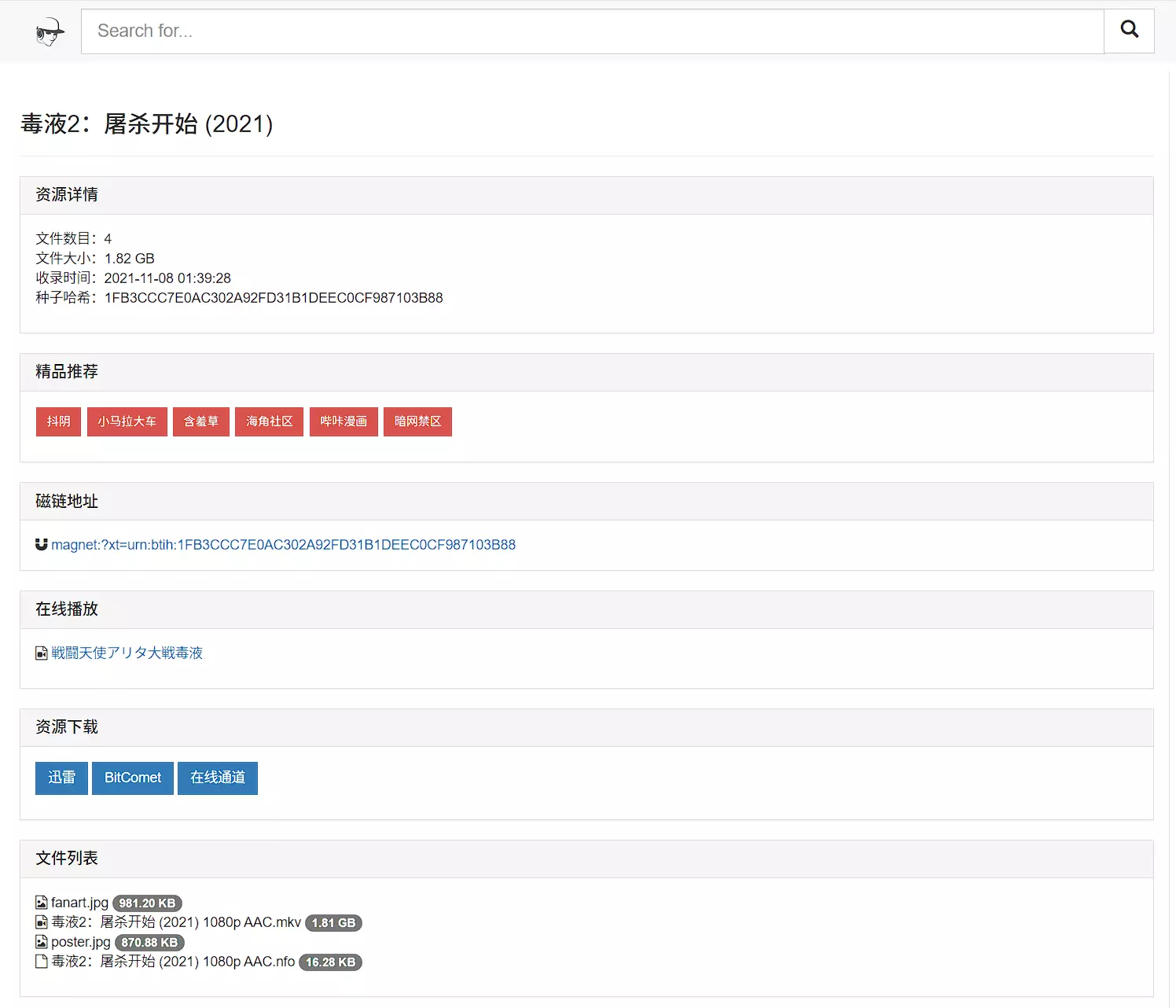Select the 小马拉大车 red tag
The height and width of the screenshot is (1008, 1176).
click(x=127, y=421)
